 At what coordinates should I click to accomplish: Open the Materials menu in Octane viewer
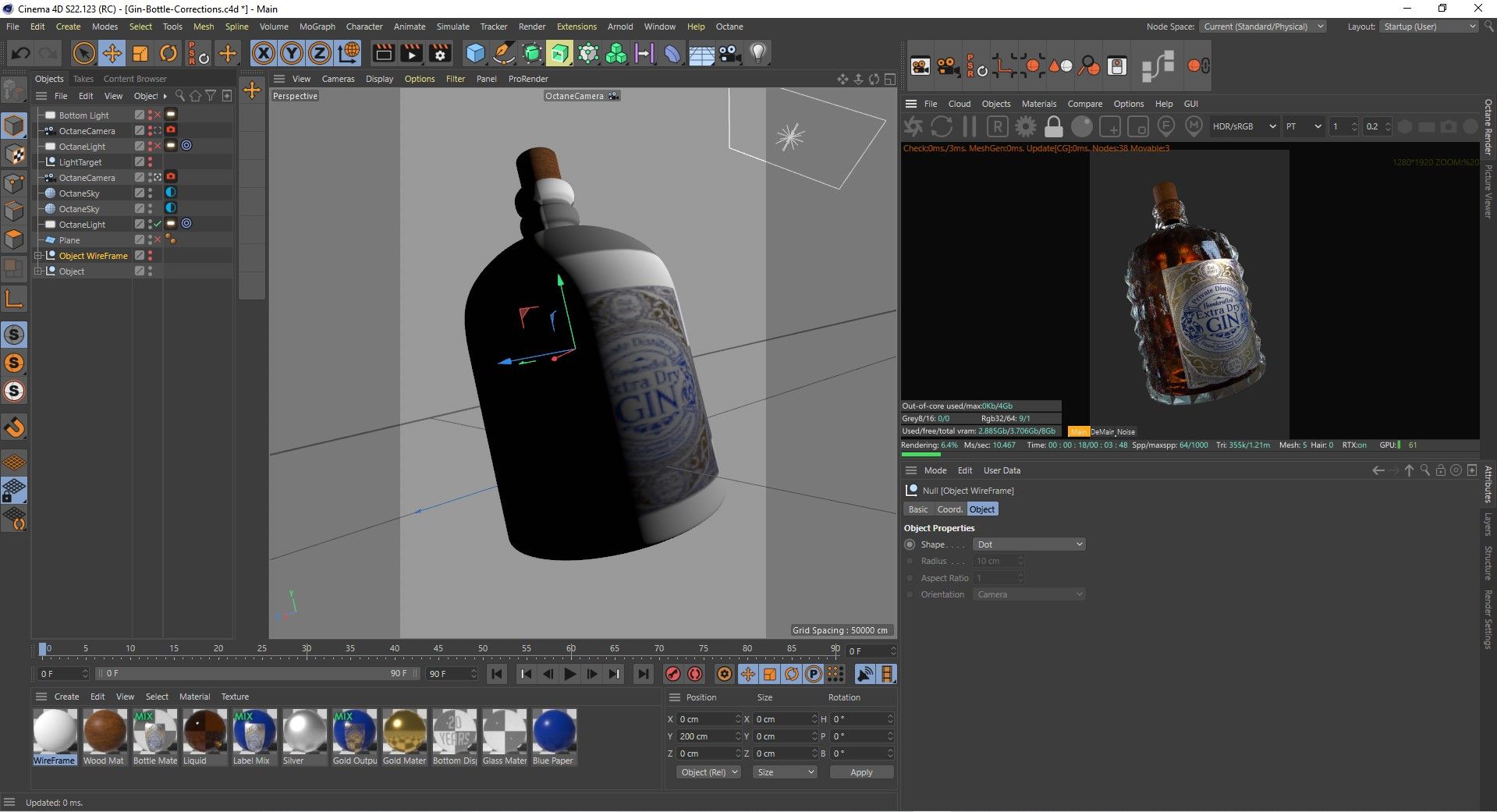click(x=1039, y=104)
